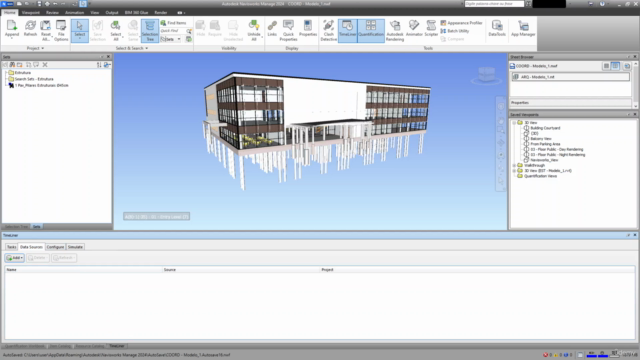
Task: Toggle the Quantification window button
Action: (x=371, y=30)
